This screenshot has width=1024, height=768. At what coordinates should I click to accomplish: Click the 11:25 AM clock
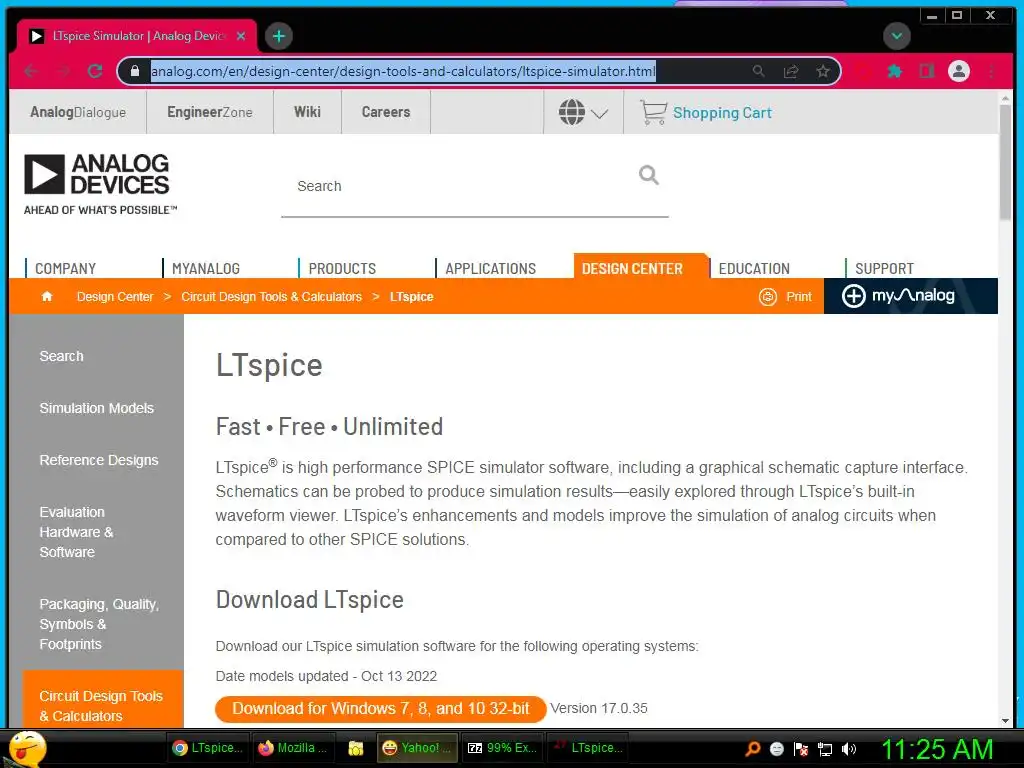937,749
